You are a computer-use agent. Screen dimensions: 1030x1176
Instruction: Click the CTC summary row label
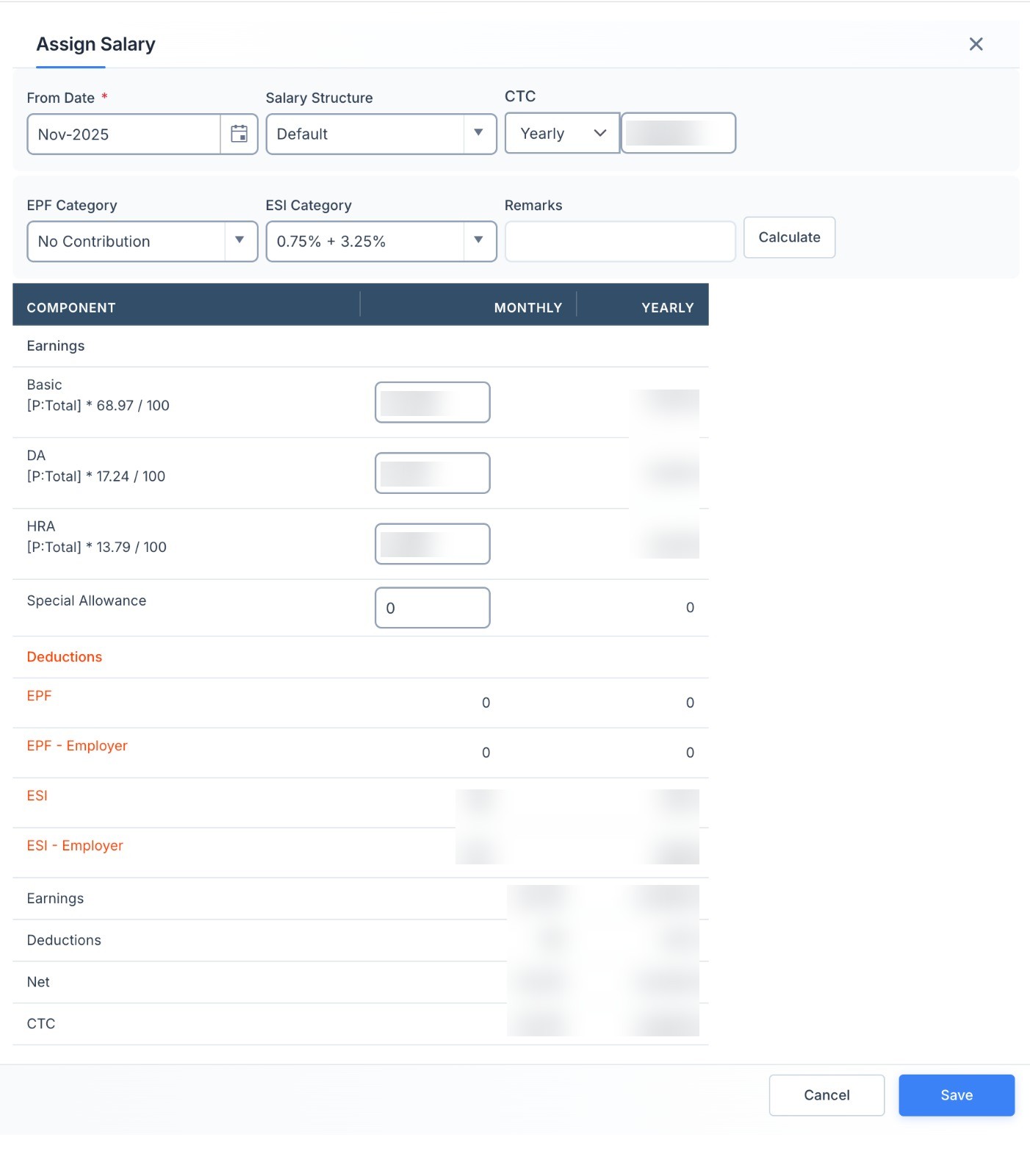pyautogui.click(x=41, y=1024)
